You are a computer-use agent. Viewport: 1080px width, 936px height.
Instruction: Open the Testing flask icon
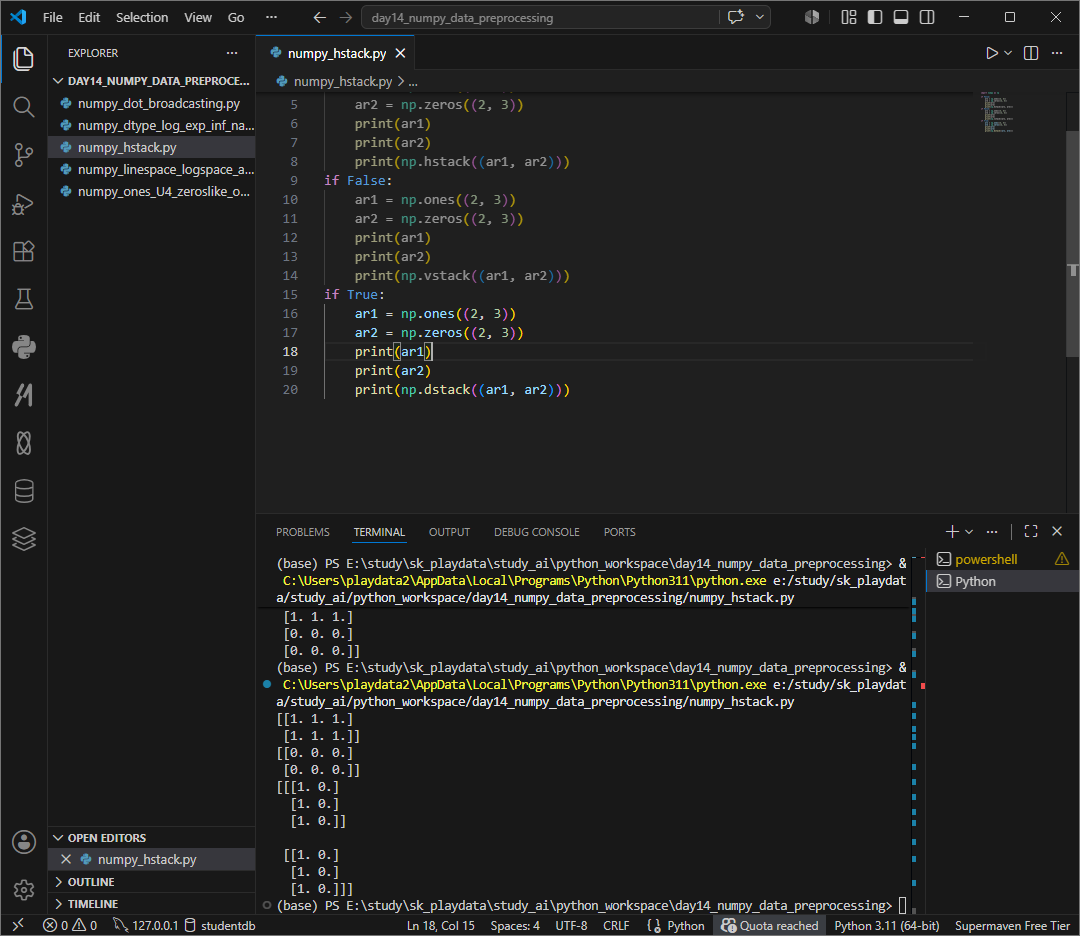click(23, 299)
